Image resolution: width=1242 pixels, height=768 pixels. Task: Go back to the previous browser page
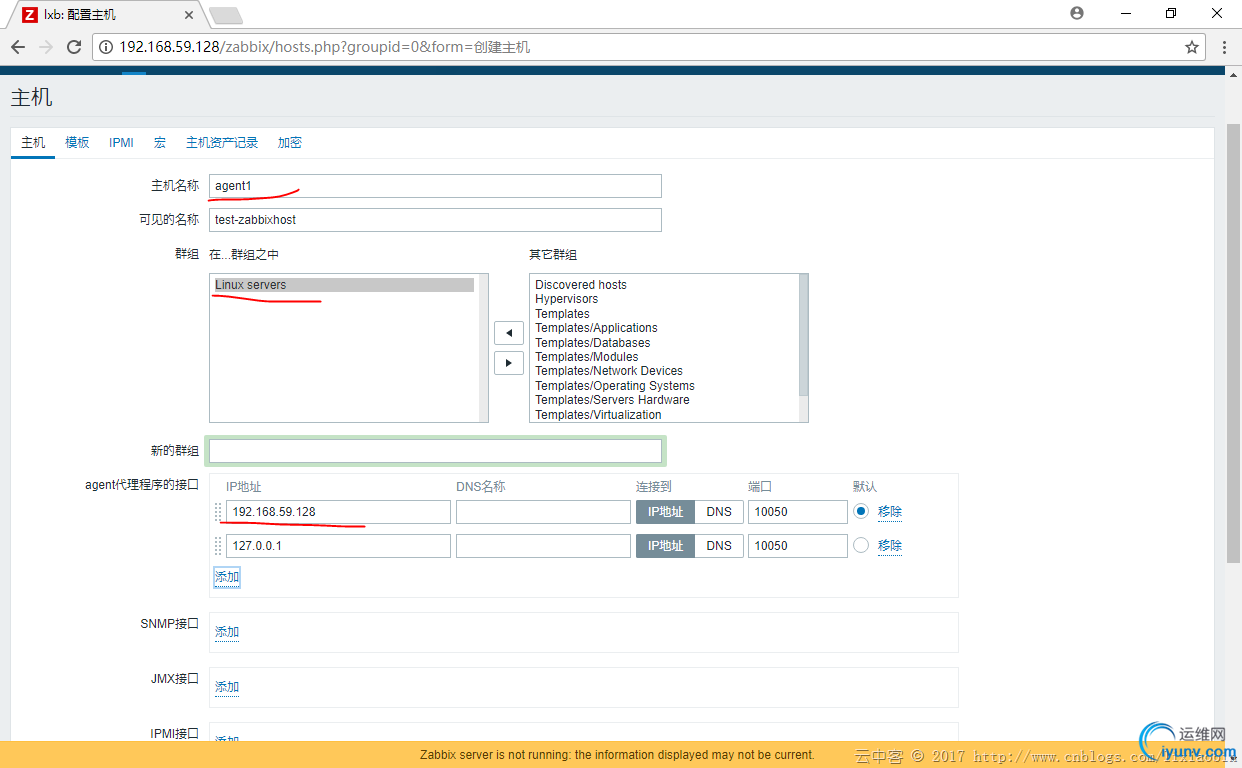tap(18, 47)
